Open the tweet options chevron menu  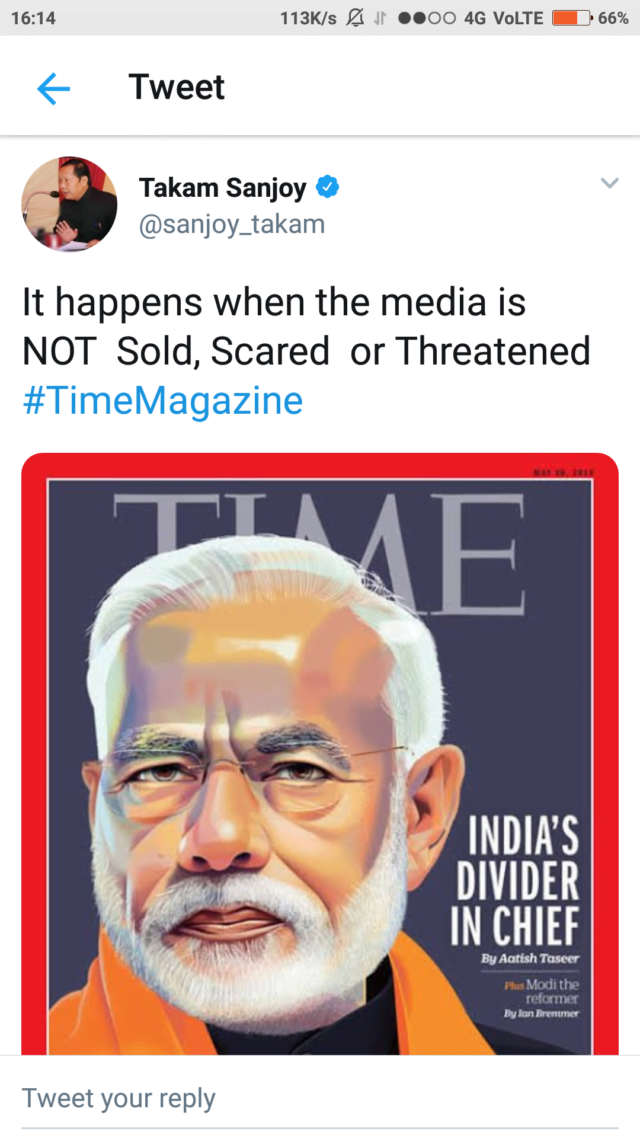(x=610, y=183)
